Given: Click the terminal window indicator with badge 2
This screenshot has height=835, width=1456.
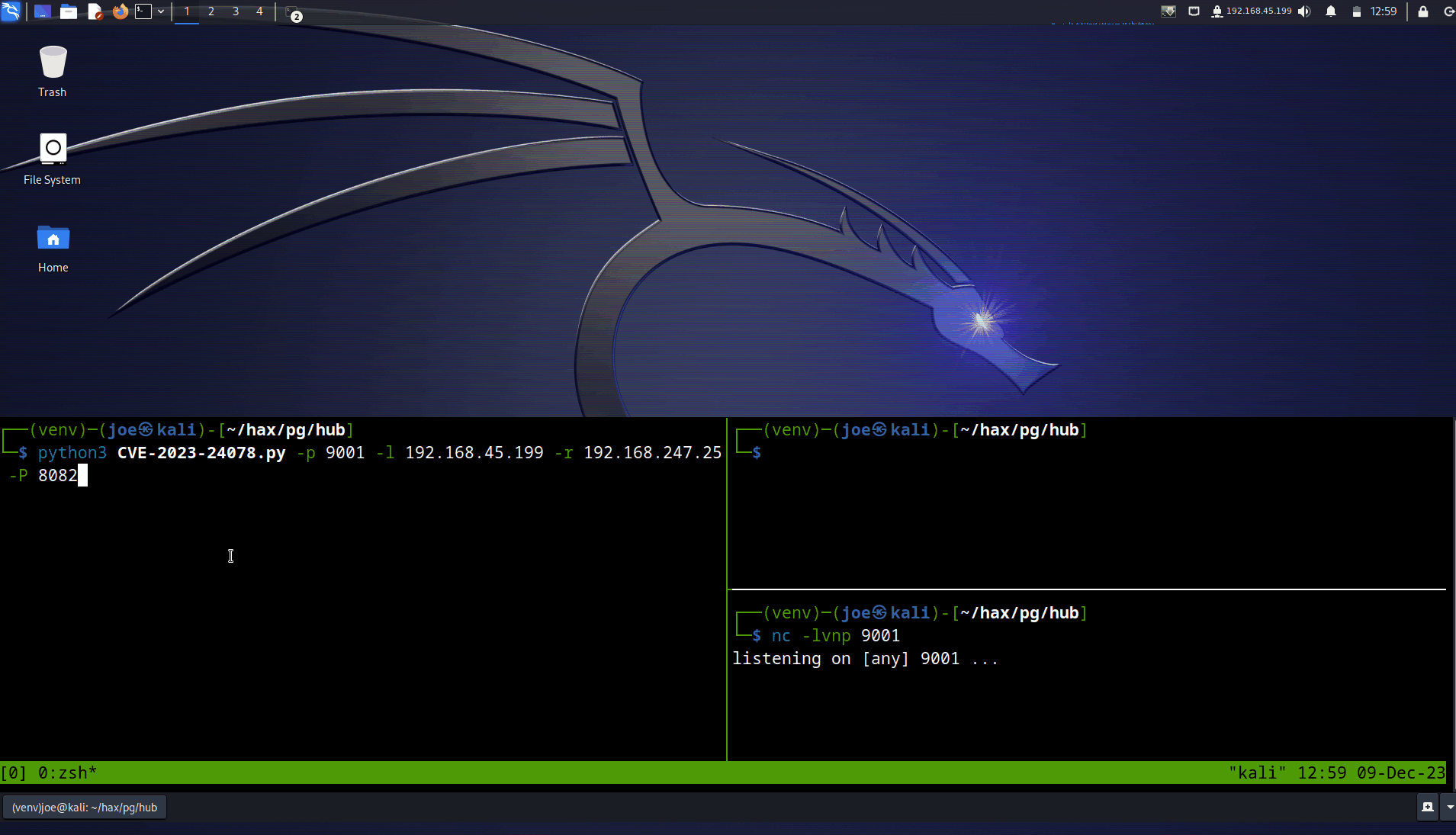Looking at the screenshot, I should [x=294, y=13].
